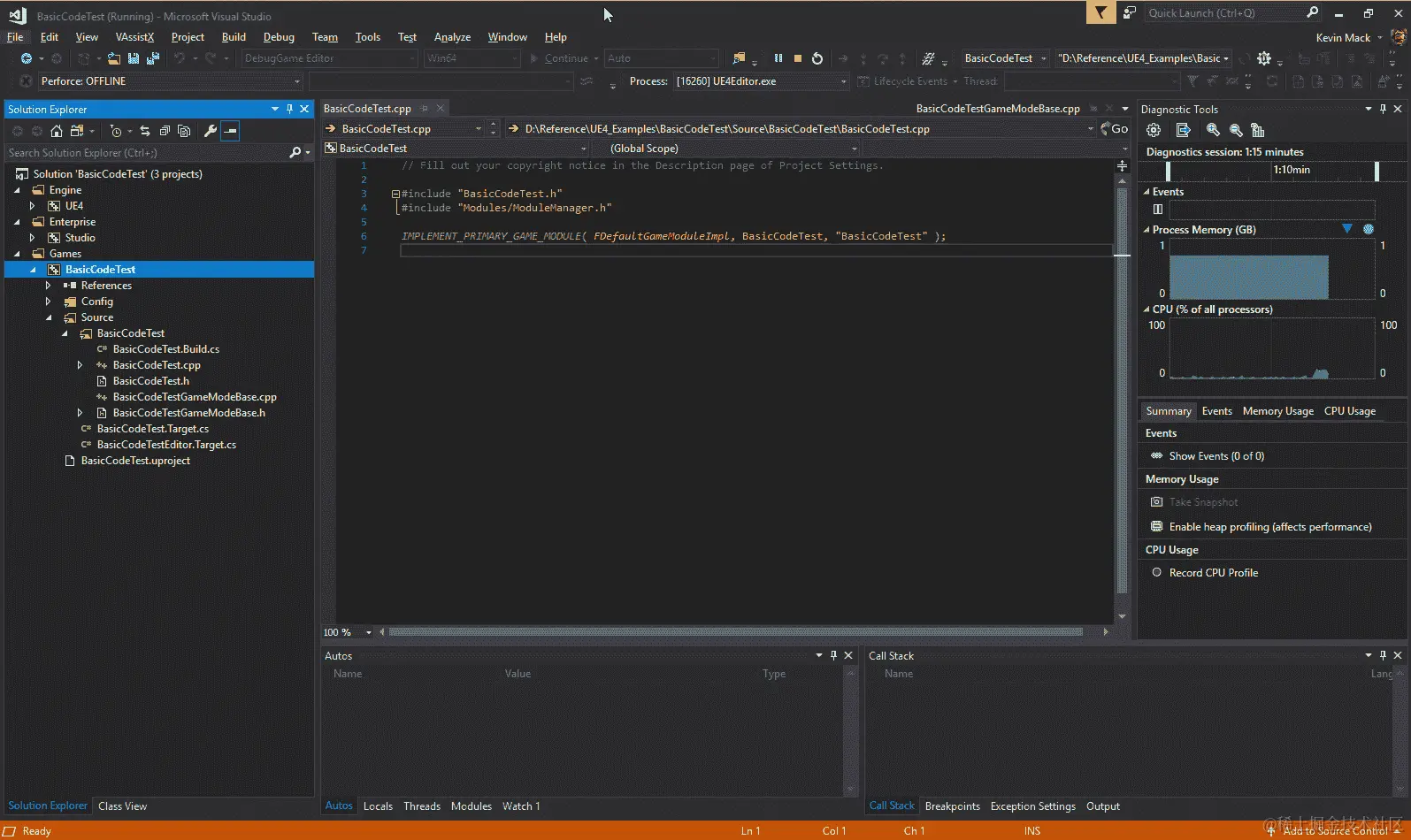Toggle pin on BasicCodeTest.cpp tab
This screenshot has width=1411, height=840.
[425, 109]
